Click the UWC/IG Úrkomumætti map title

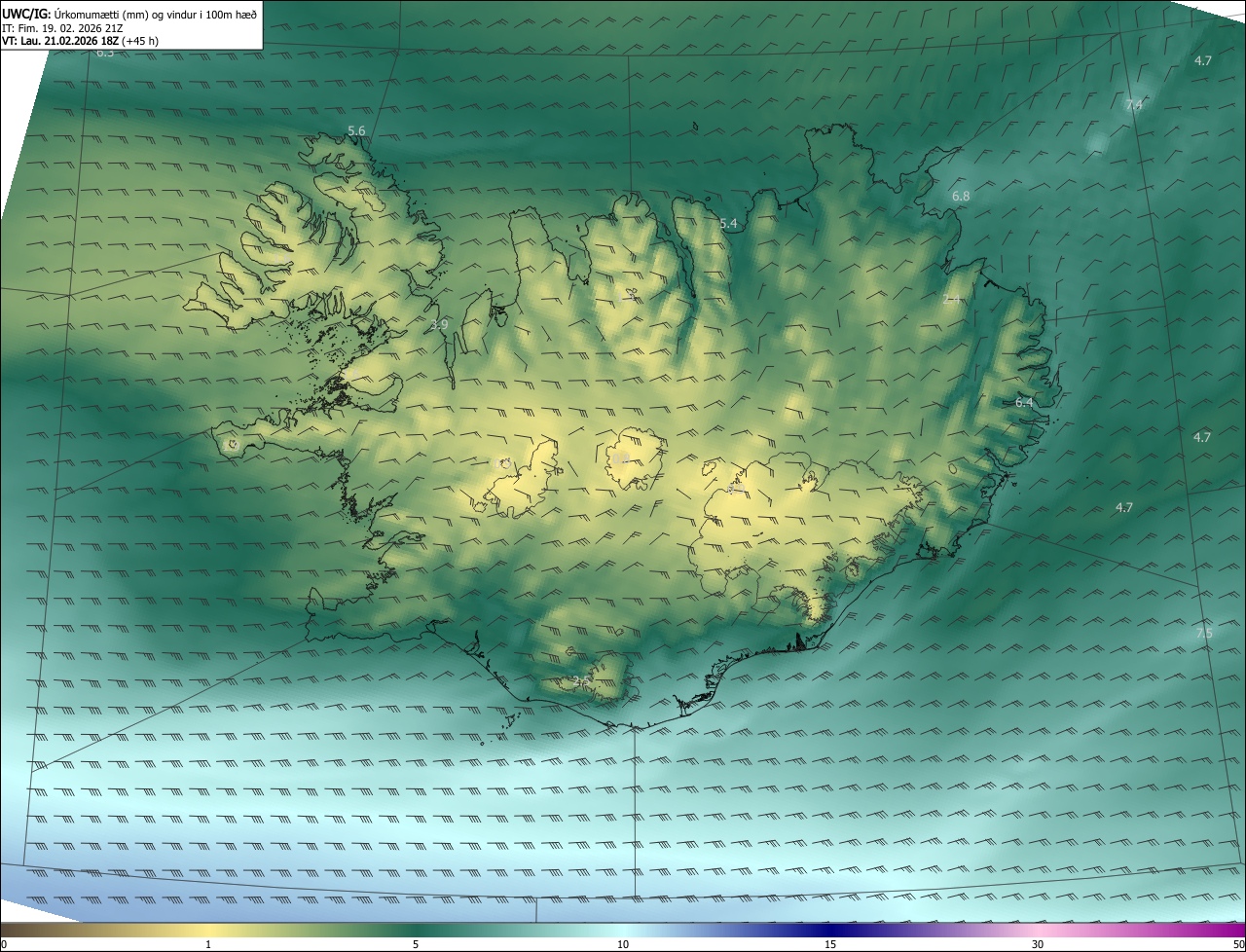129,14
